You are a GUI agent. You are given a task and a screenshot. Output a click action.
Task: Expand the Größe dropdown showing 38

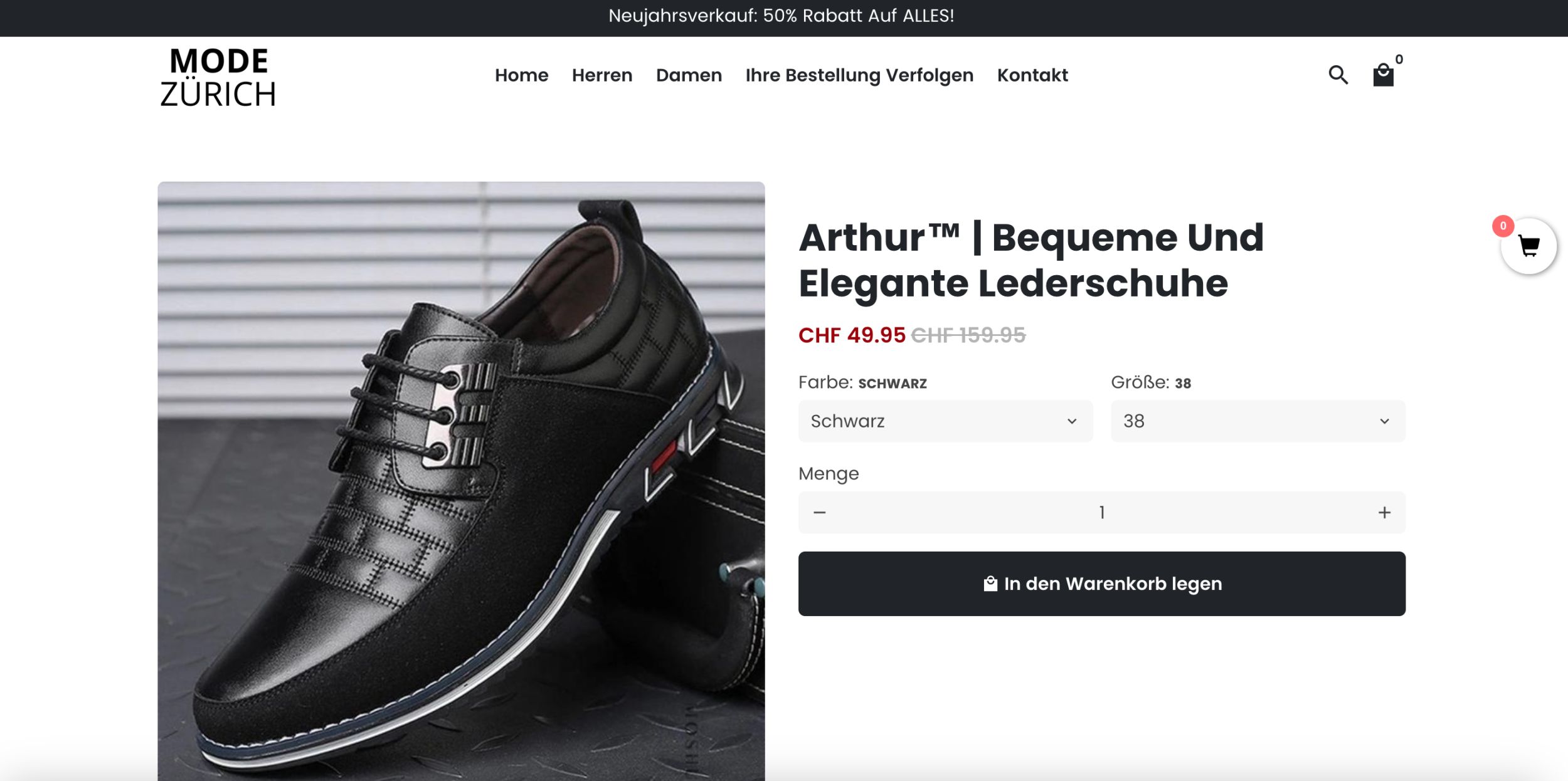[x=1258, y=421]
